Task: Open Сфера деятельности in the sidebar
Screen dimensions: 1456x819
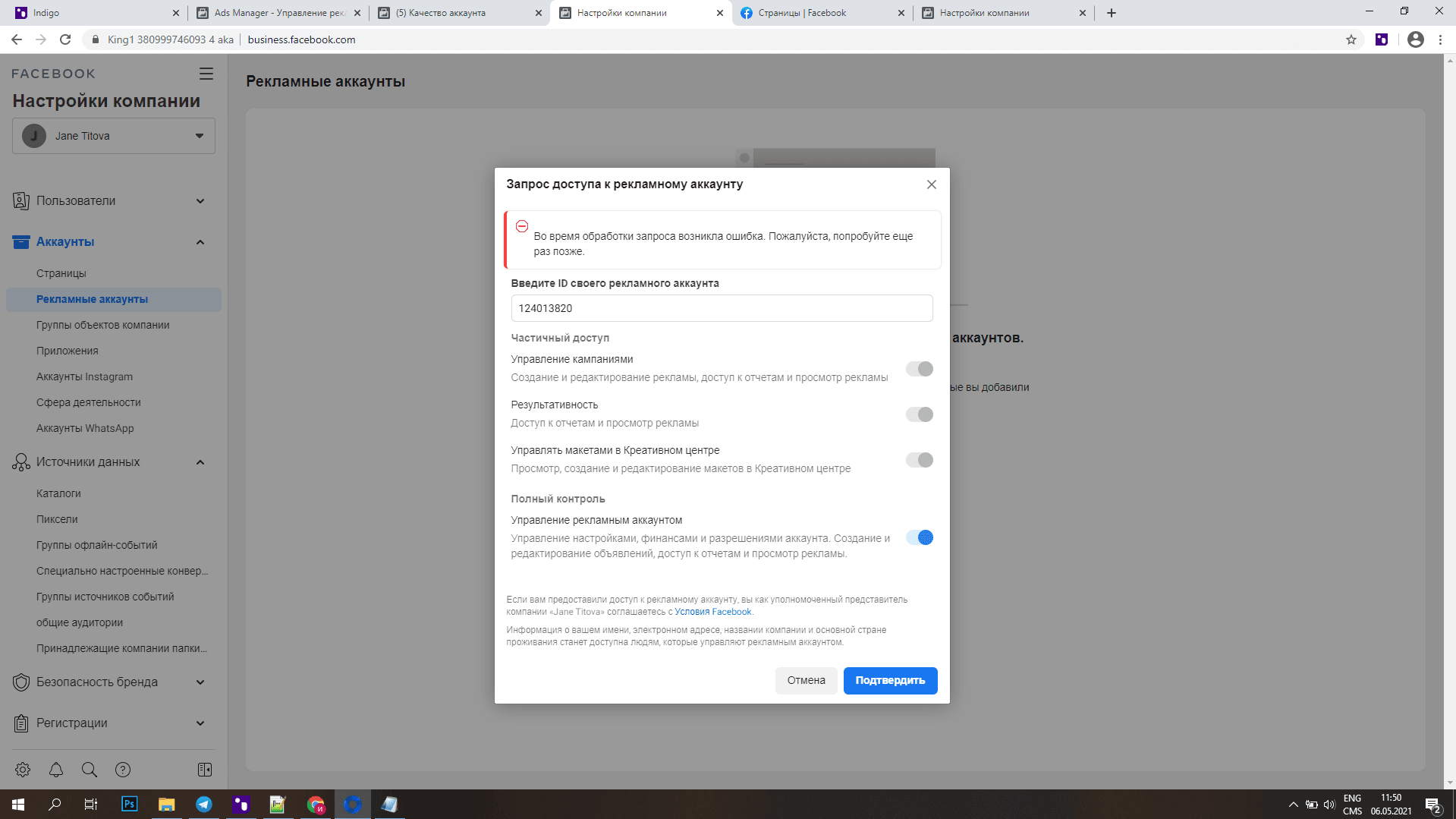Action: (89, 402)
